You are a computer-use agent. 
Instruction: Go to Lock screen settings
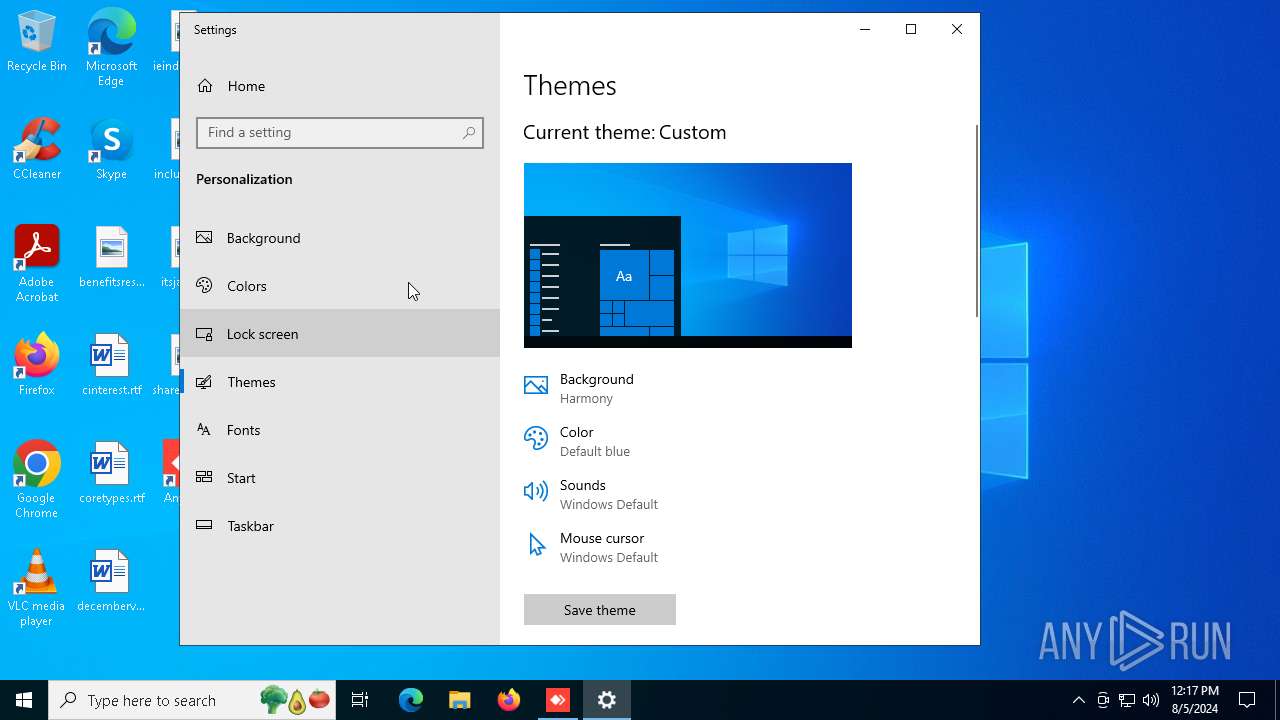pos(340,334)
